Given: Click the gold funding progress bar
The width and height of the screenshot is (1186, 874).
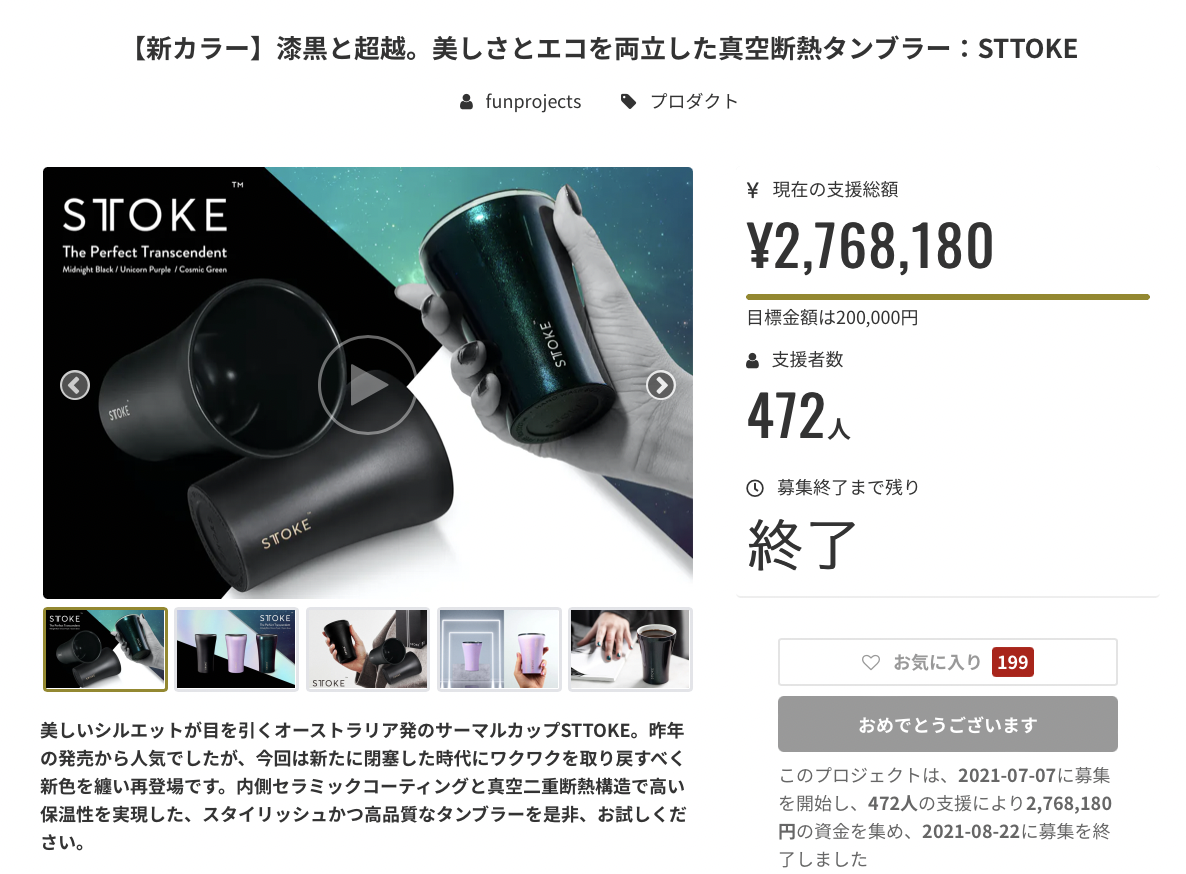Looking at the screenshot, I should pyautogui.click(x=948, y=297).
